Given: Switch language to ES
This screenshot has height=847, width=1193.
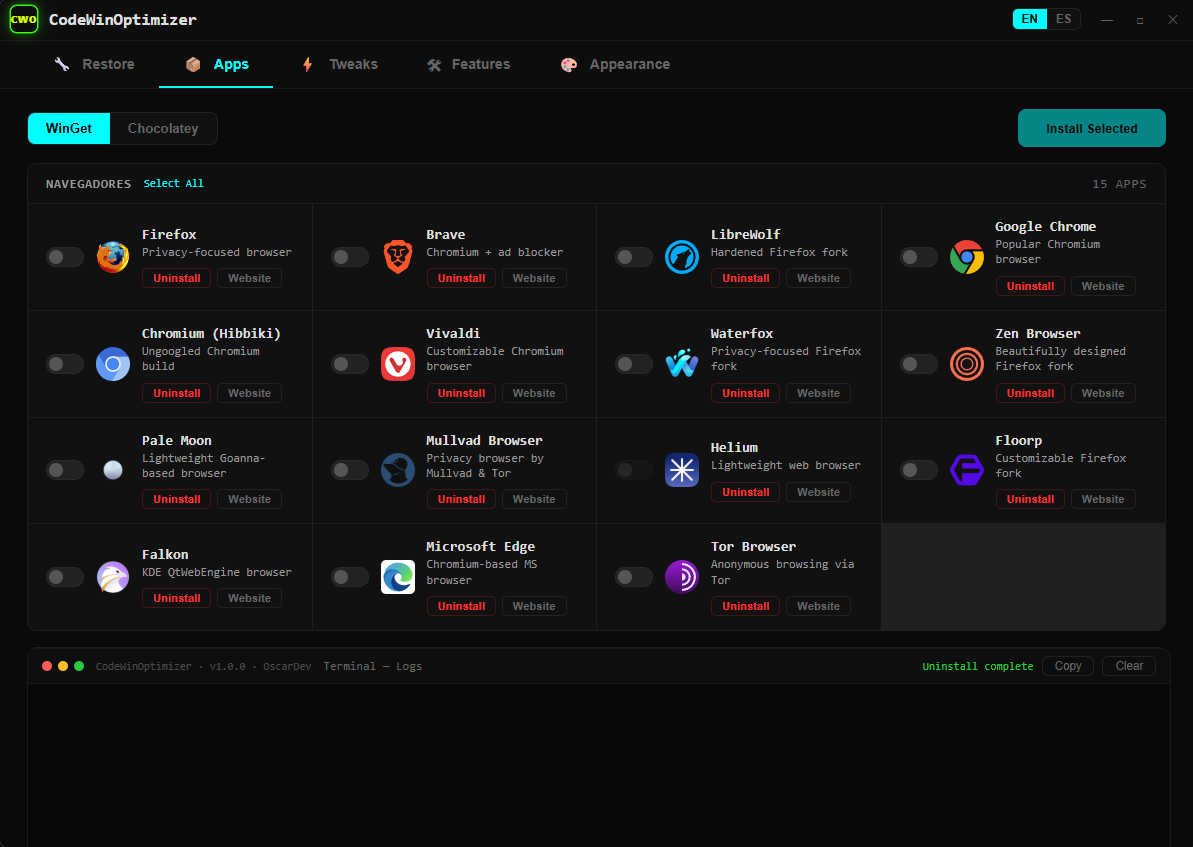Looking at the screenshot, I should tap(1063, 19).
